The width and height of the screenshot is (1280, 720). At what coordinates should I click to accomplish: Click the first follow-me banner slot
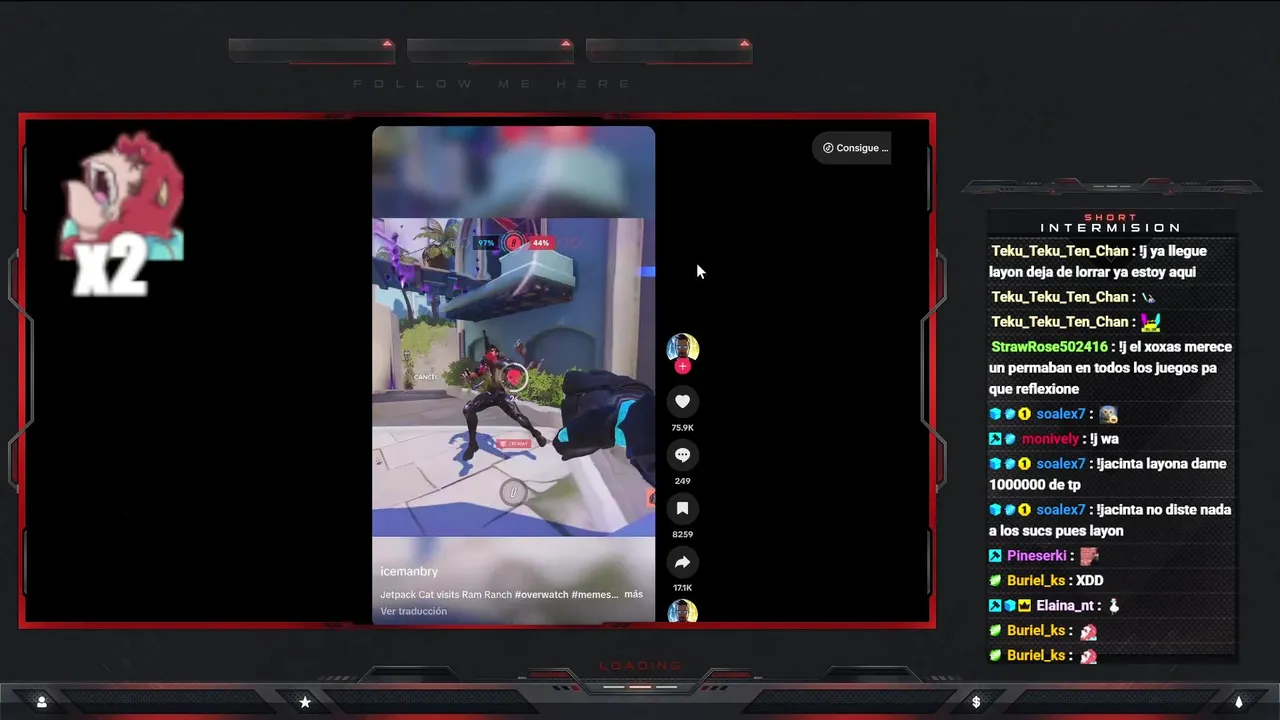[x=311, y=50]
